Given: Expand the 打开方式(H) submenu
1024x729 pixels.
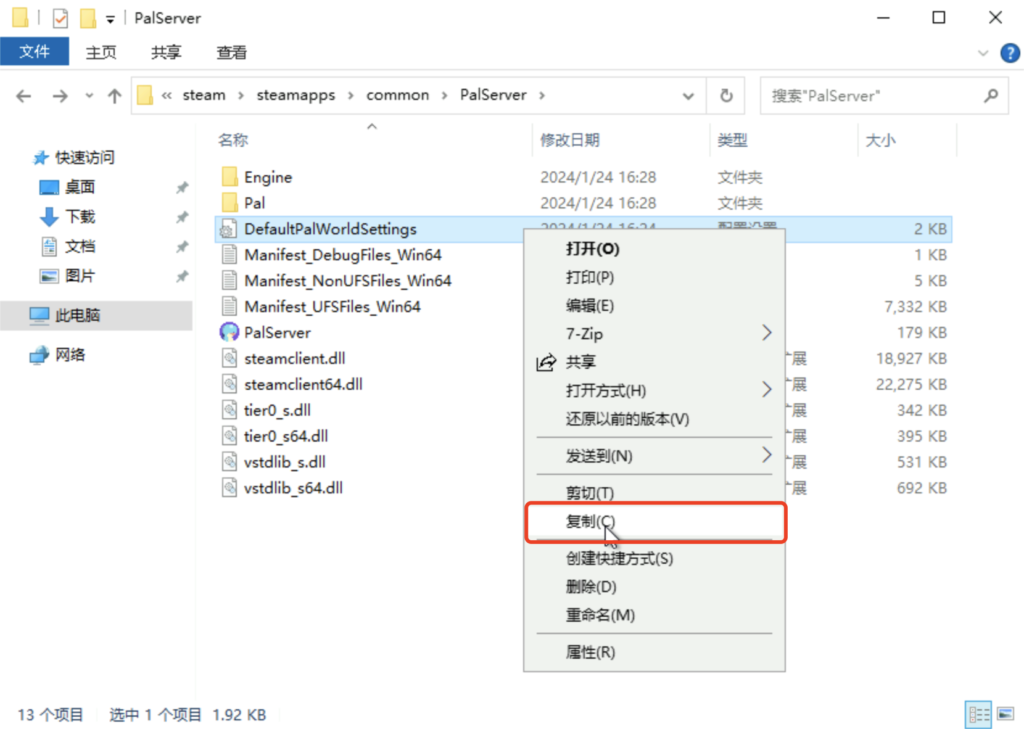Looking at the screenshot, I should (x=654, y=391).
